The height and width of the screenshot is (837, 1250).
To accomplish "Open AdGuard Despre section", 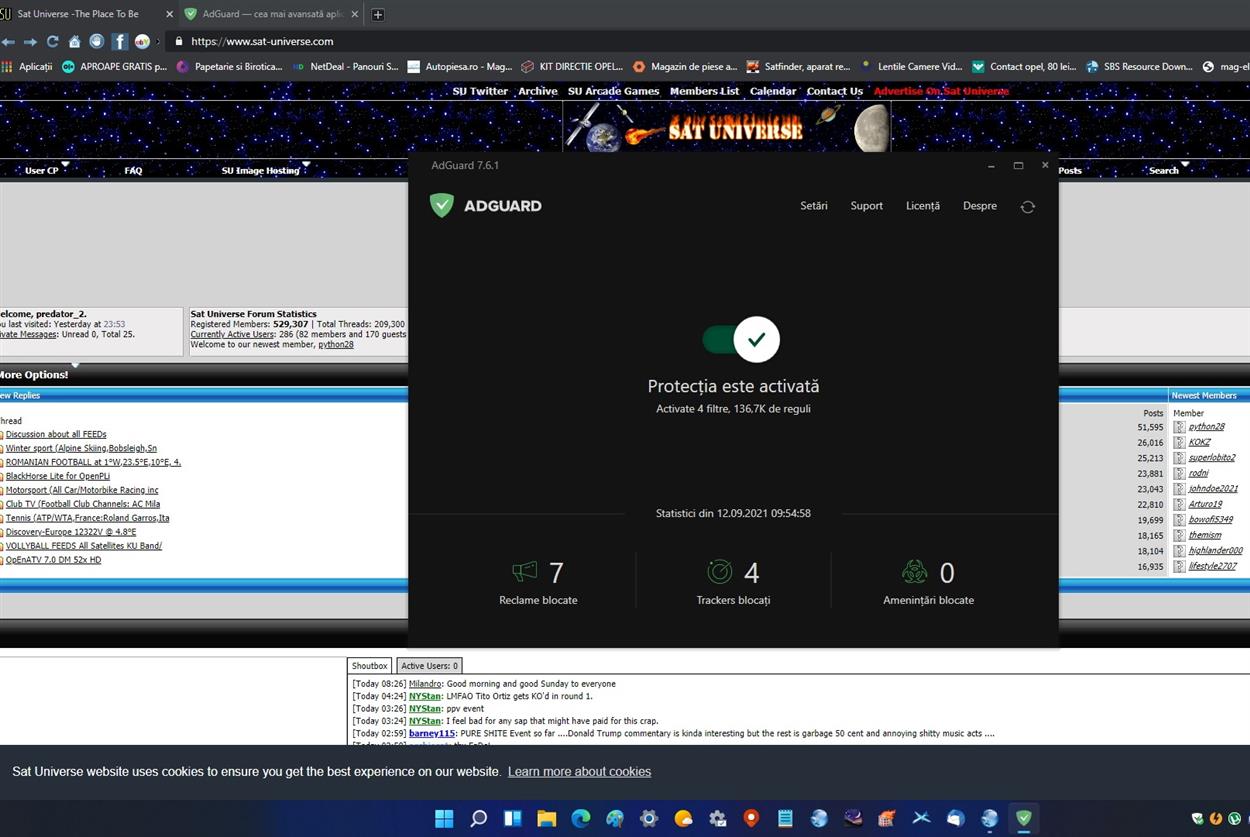I will pyautogui.click(x=980, y=206).
